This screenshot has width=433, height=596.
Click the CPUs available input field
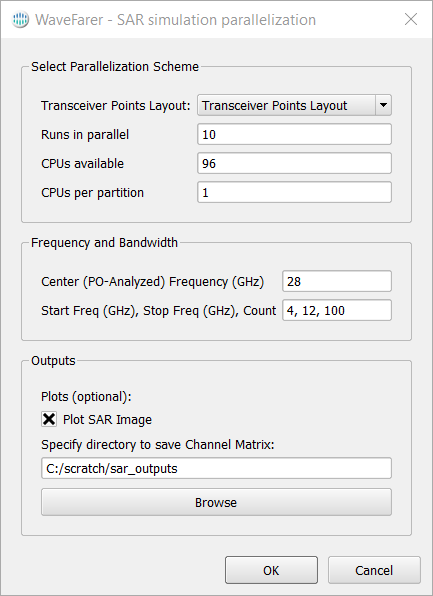[294, 163]
